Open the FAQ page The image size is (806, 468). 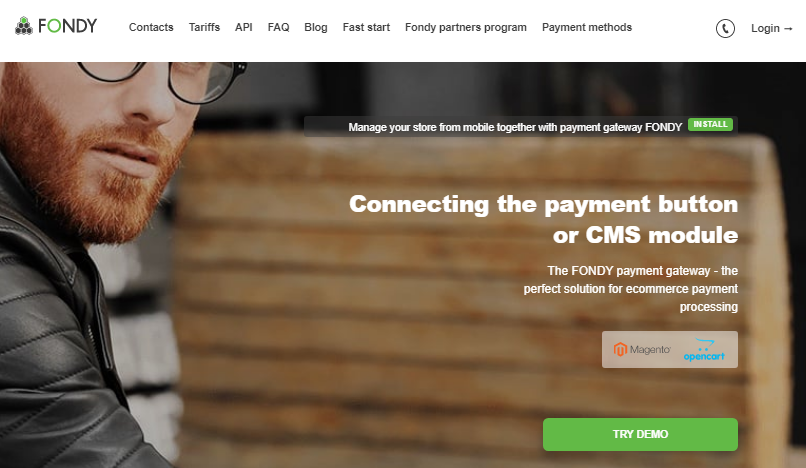[x=279, y=27]
